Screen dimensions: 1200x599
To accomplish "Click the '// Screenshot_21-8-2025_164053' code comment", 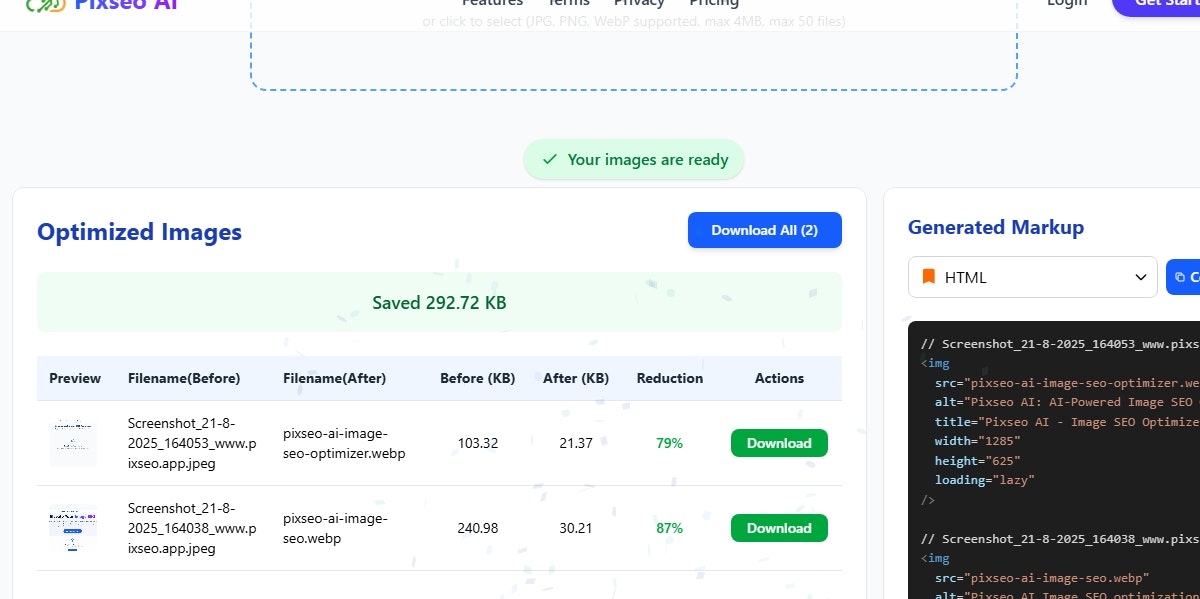I will coord(1060,344).
